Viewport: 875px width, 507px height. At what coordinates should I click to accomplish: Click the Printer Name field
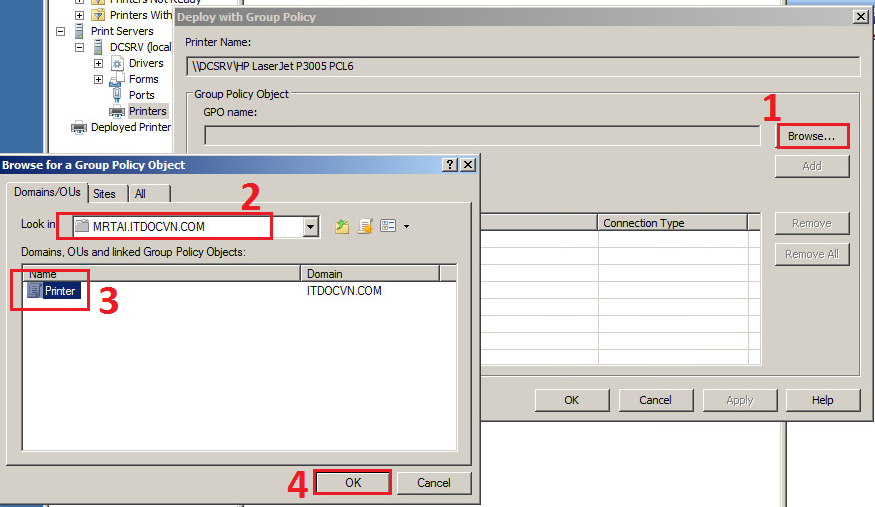523,66
